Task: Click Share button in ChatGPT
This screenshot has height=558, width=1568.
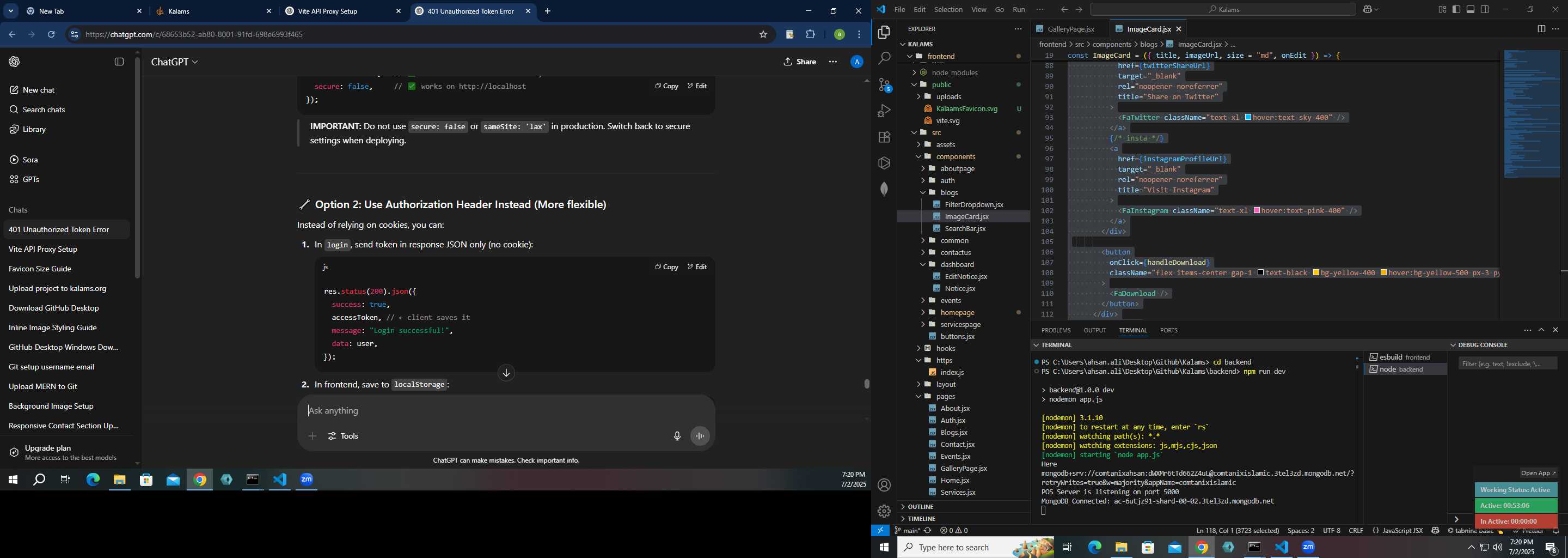Action: pyautogui.click(x=799, y=62)
